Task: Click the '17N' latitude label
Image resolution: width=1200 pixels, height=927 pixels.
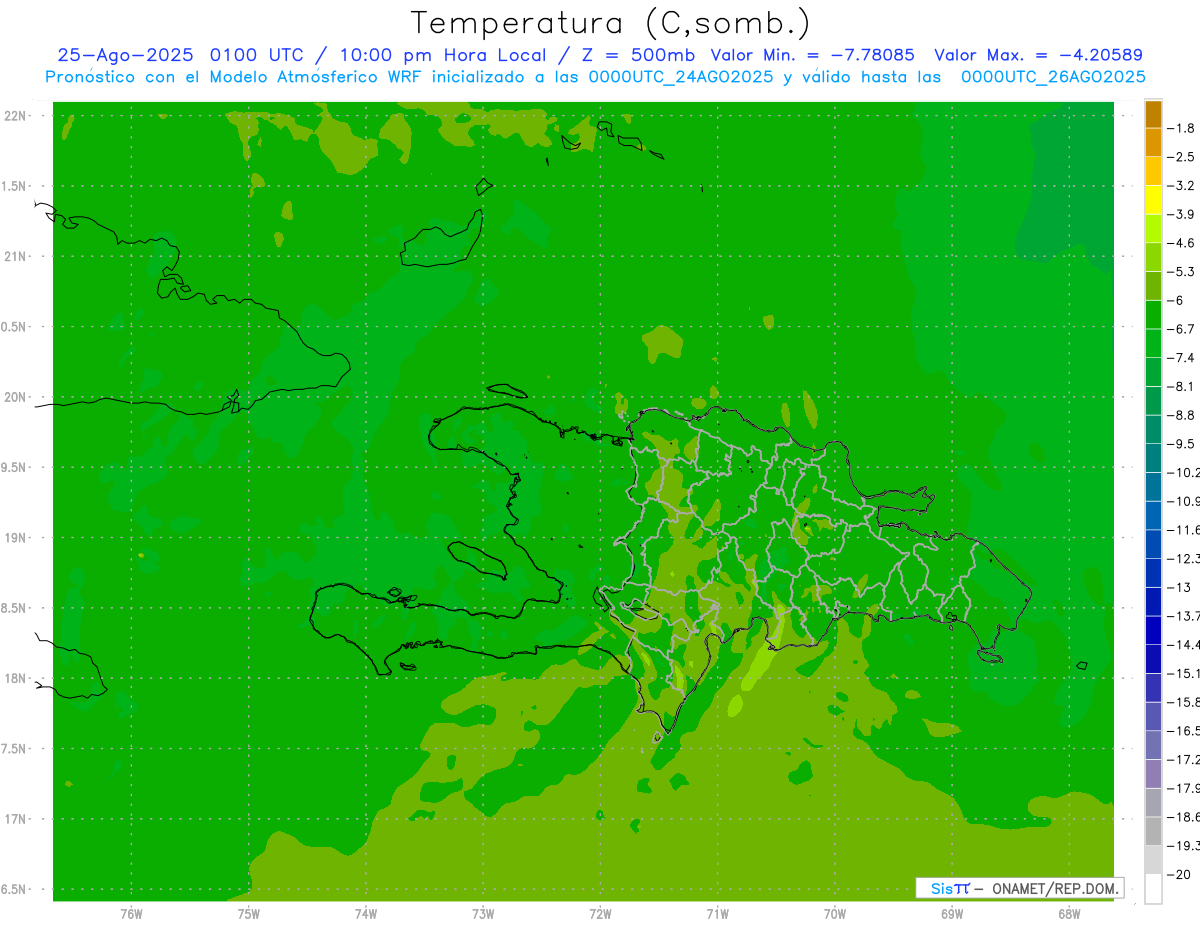Action: point(16,819)
